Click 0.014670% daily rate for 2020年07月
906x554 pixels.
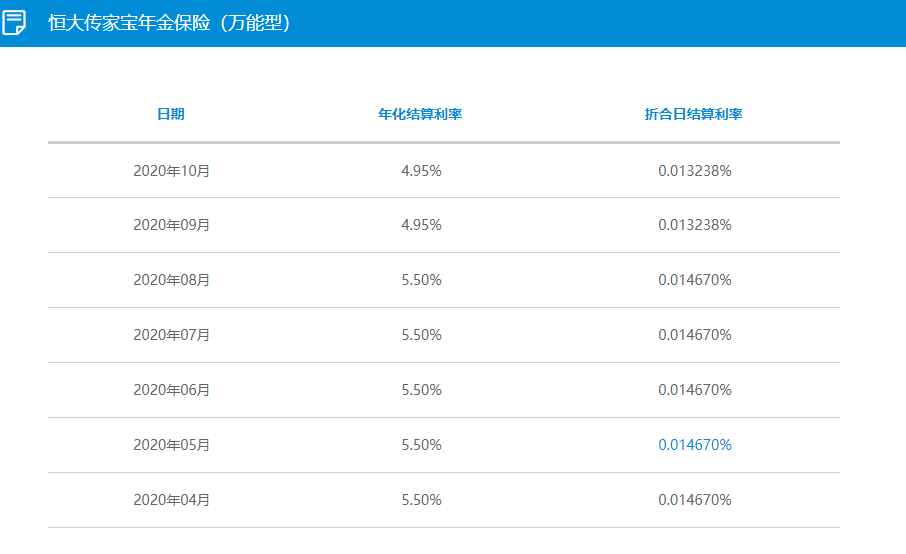(695, 334)
